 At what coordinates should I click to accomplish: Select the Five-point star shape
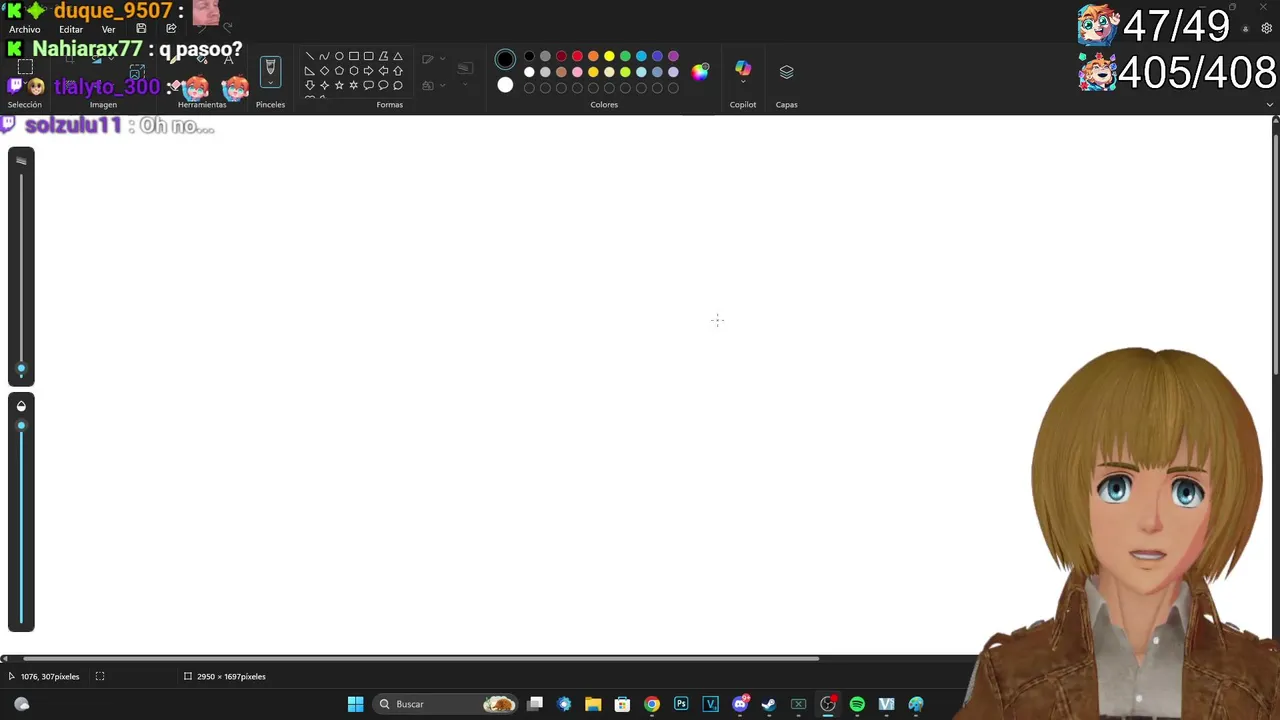[339, 86]
